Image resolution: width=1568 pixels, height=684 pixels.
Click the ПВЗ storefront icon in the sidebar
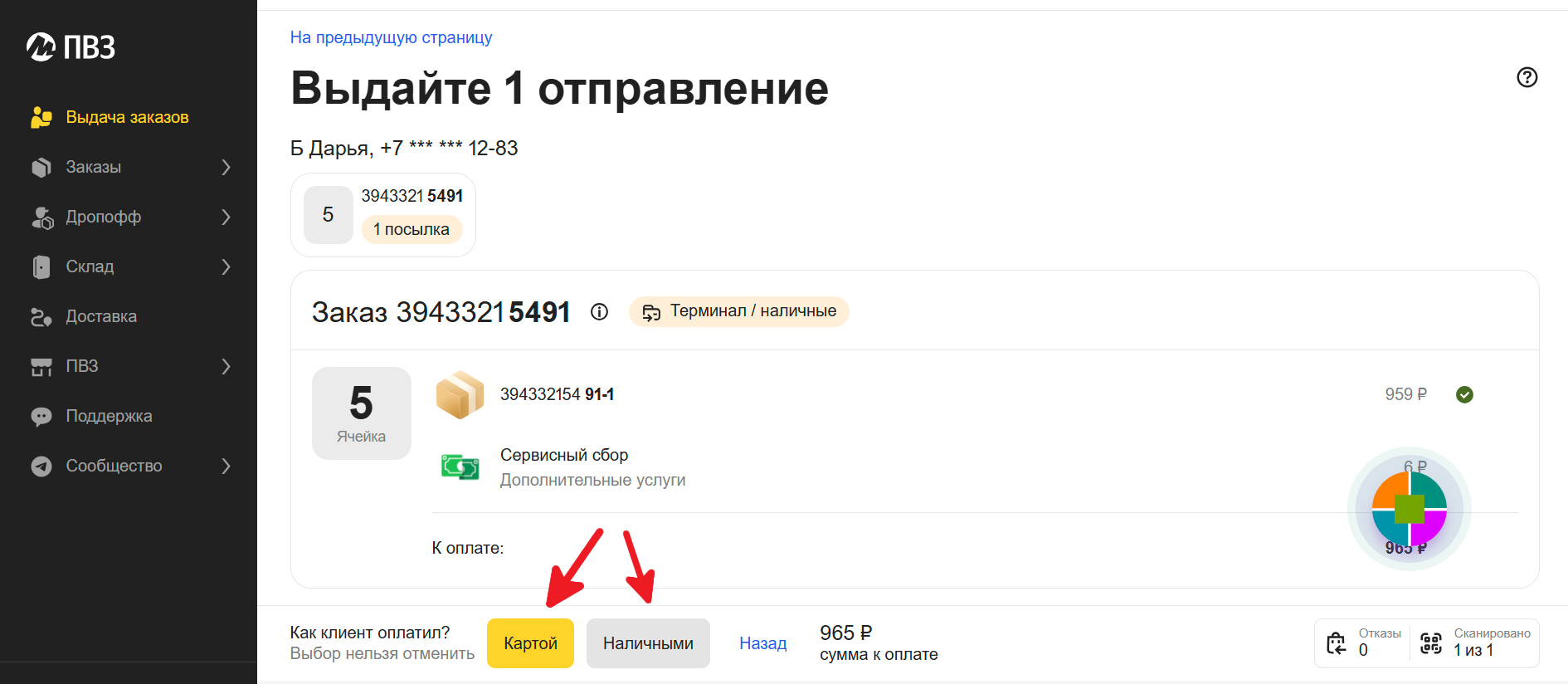41,366
